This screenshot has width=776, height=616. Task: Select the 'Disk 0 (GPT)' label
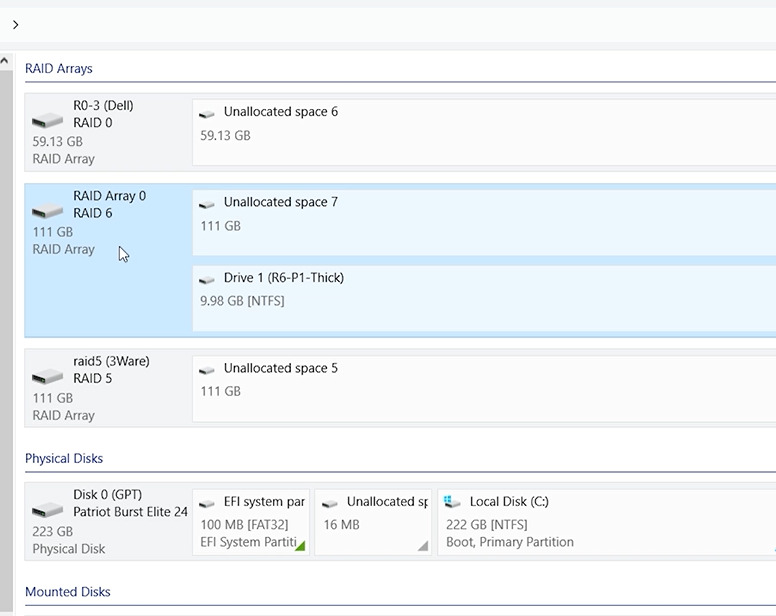click(x=107, y=495)
